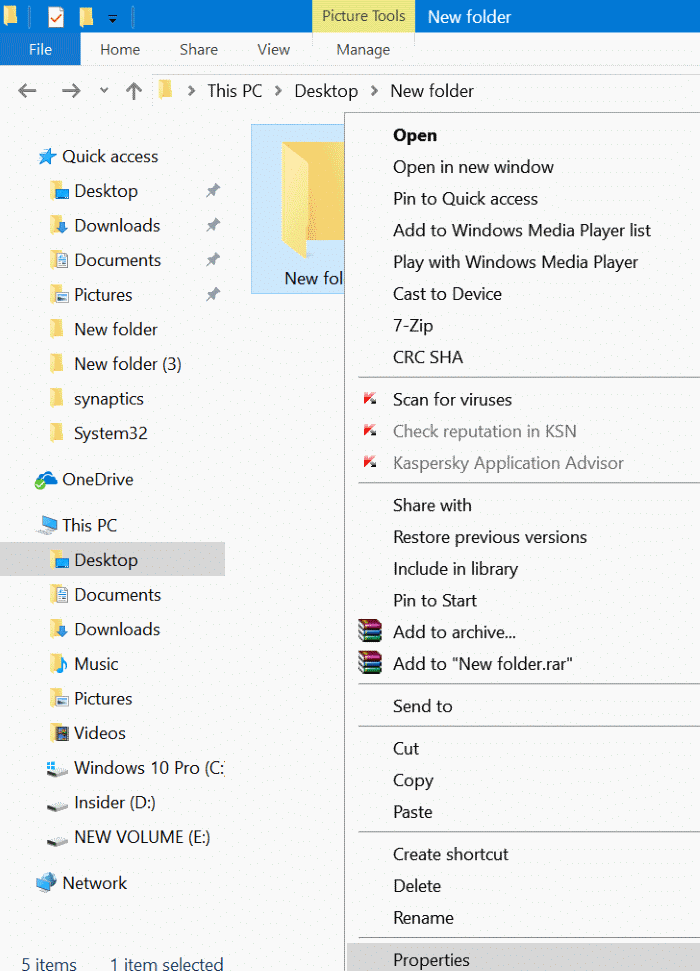700x971 pixels.
Task: Open Insider (D:) drive
Action: pos(115,803)
